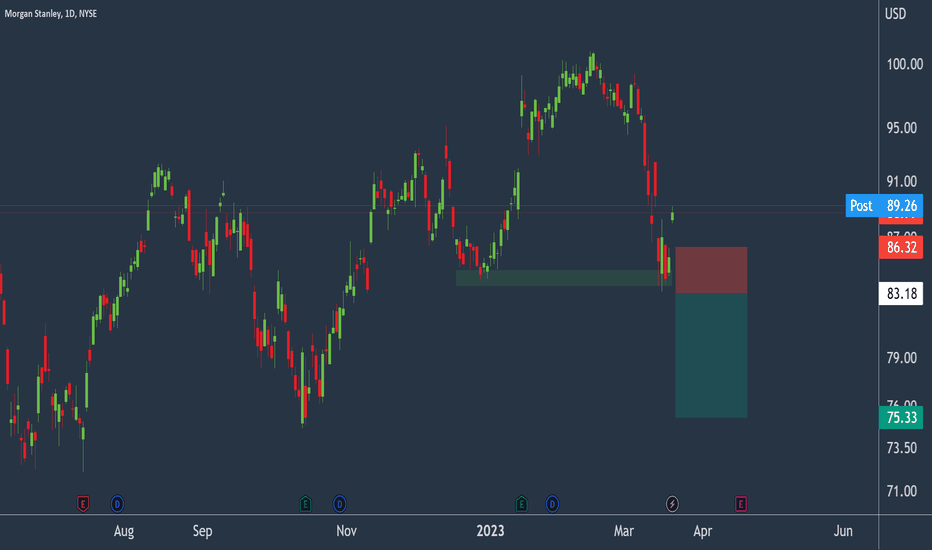The width and height of the screenshot is (932, 550).
Task: Click the blue dividend D marker nearest Nov
Action: click(x=339, y=504)
